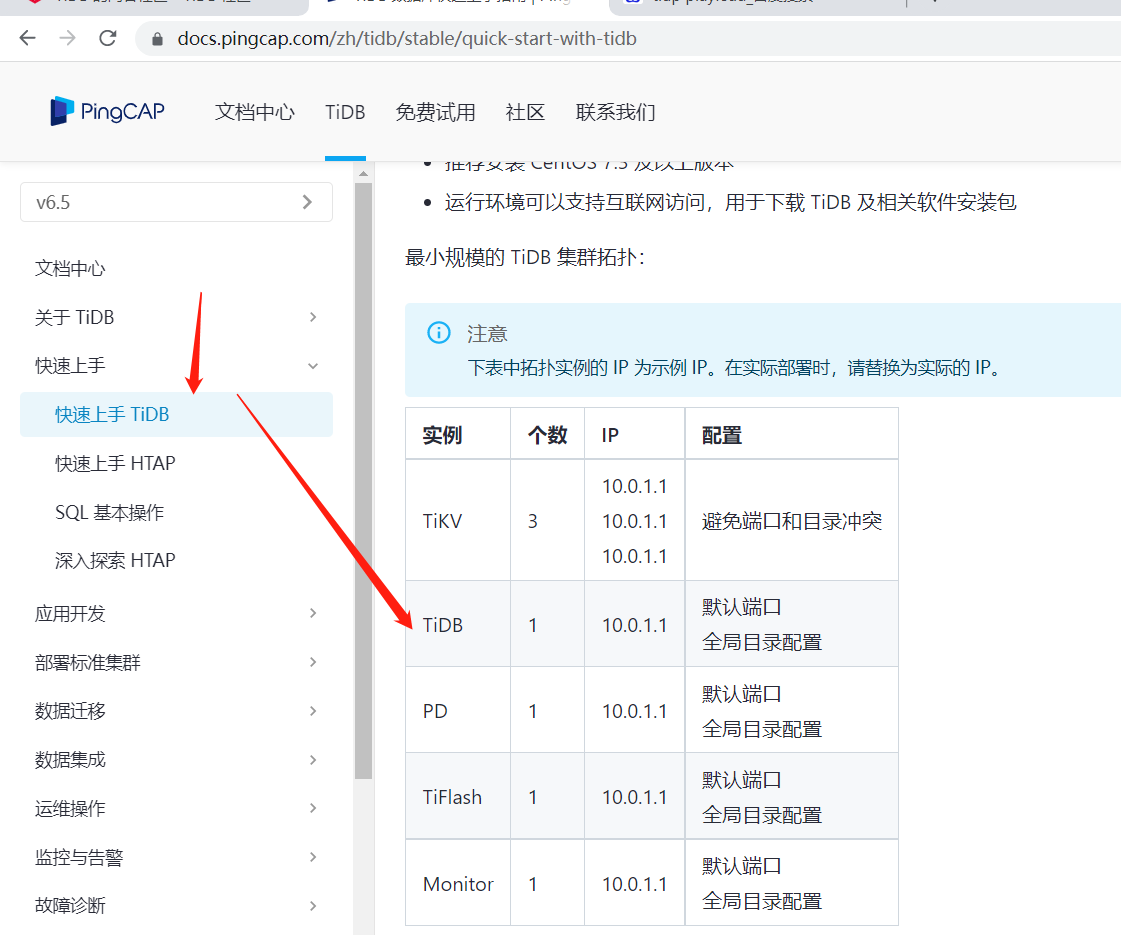This screenshot has width=1121, height=935.
Task: Click the padlock site info icon
Action: [x=157, y=39]
